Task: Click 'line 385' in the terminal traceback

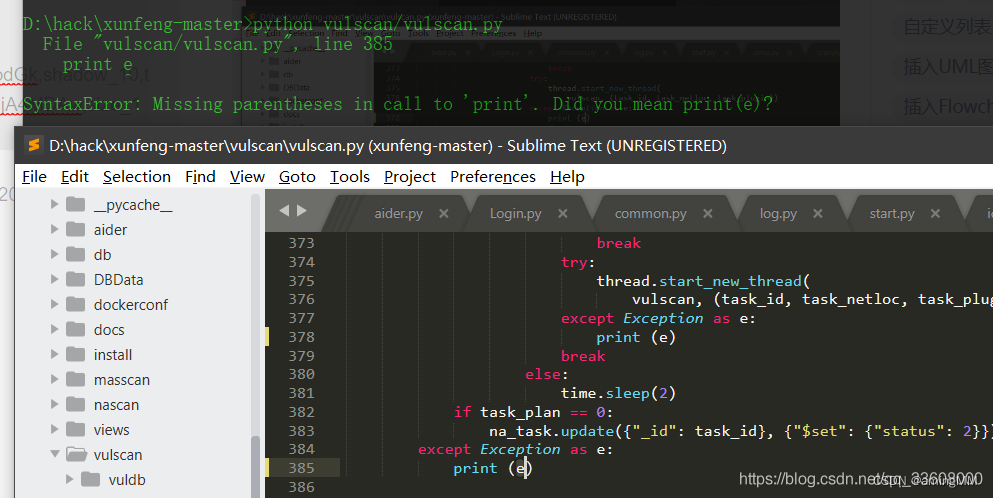Action: click(x=353, y=44)
